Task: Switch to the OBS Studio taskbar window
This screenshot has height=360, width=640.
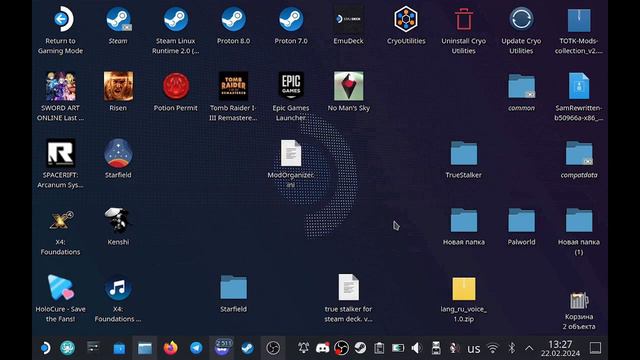Action: pos(273,348)
